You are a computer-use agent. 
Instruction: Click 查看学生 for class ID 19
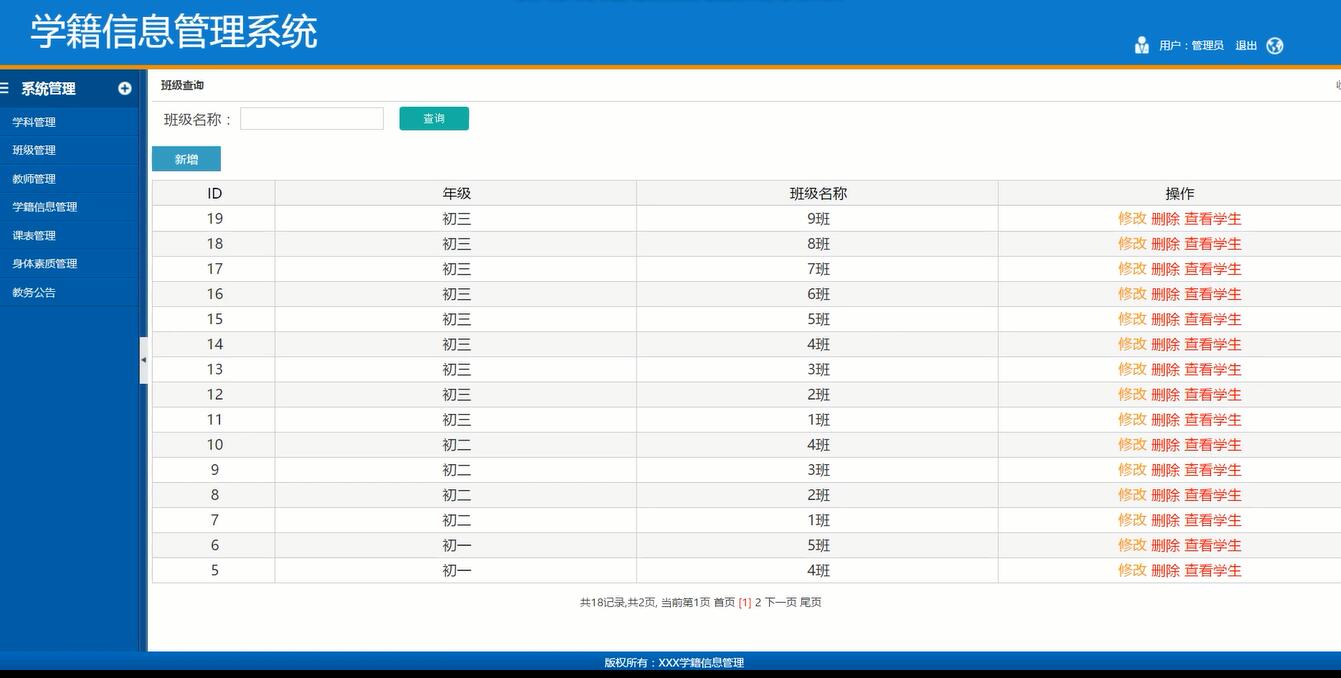tap(1213, 218)
